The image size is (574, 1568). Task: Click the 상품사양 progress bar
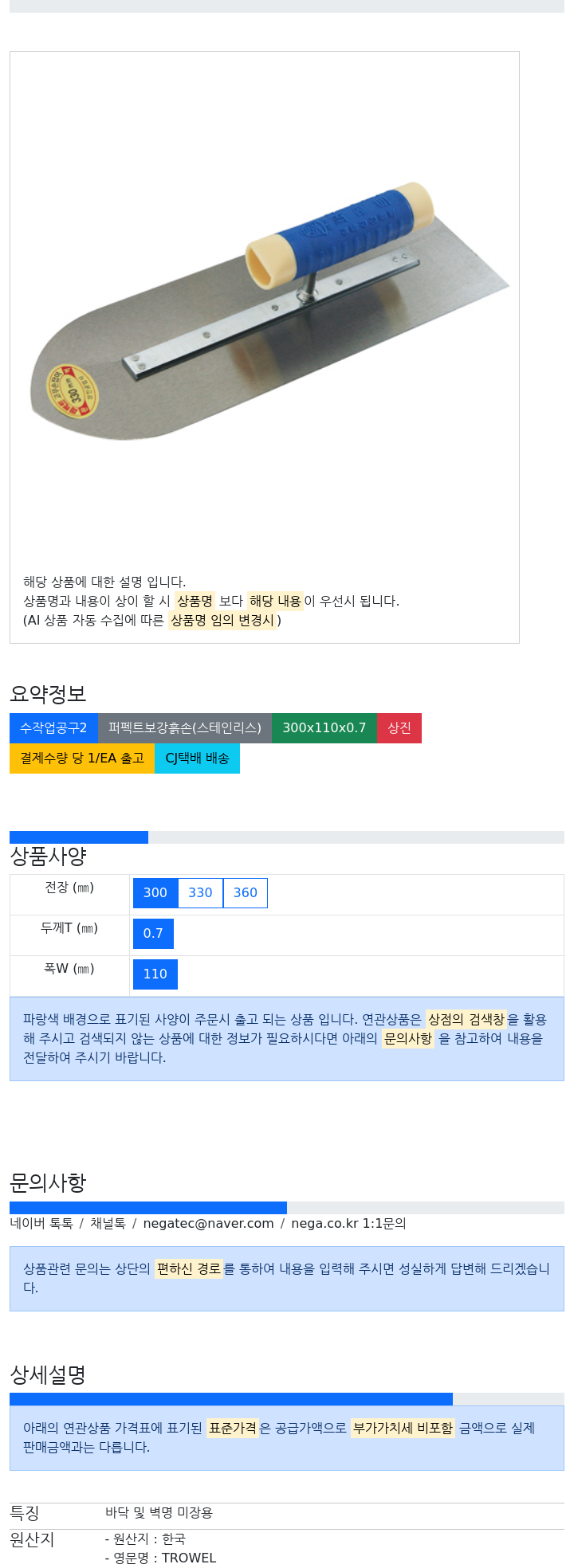[287, 837]
